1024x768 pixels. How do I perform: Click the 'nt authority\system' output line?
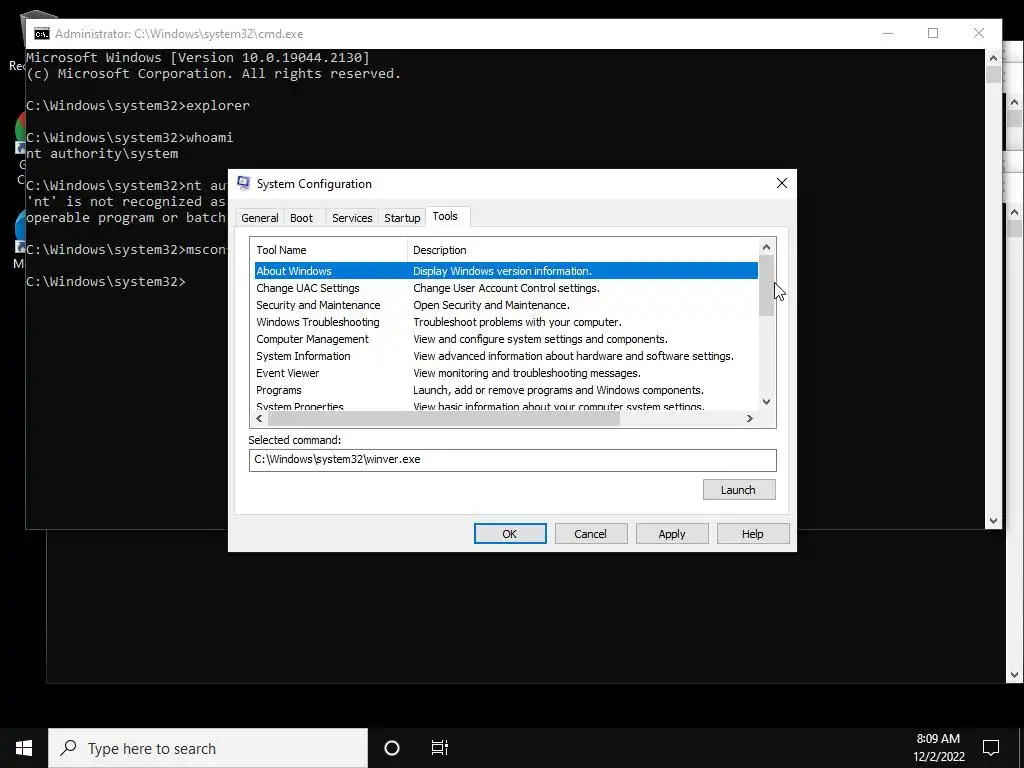click(102, 153)
